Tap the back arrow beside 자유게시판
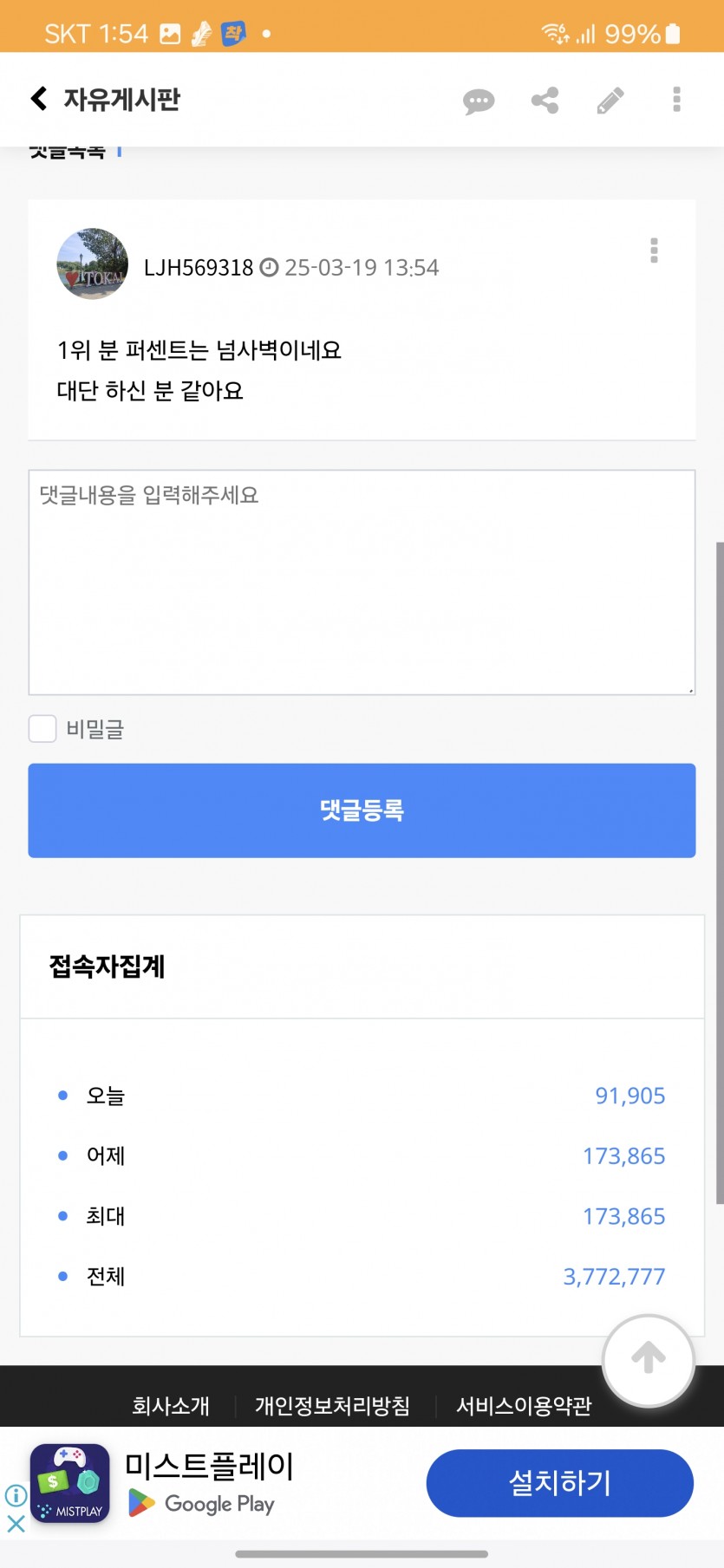The width and height of the screenshot is (724, 1568). pyautogui.click(x=39, y=98)
